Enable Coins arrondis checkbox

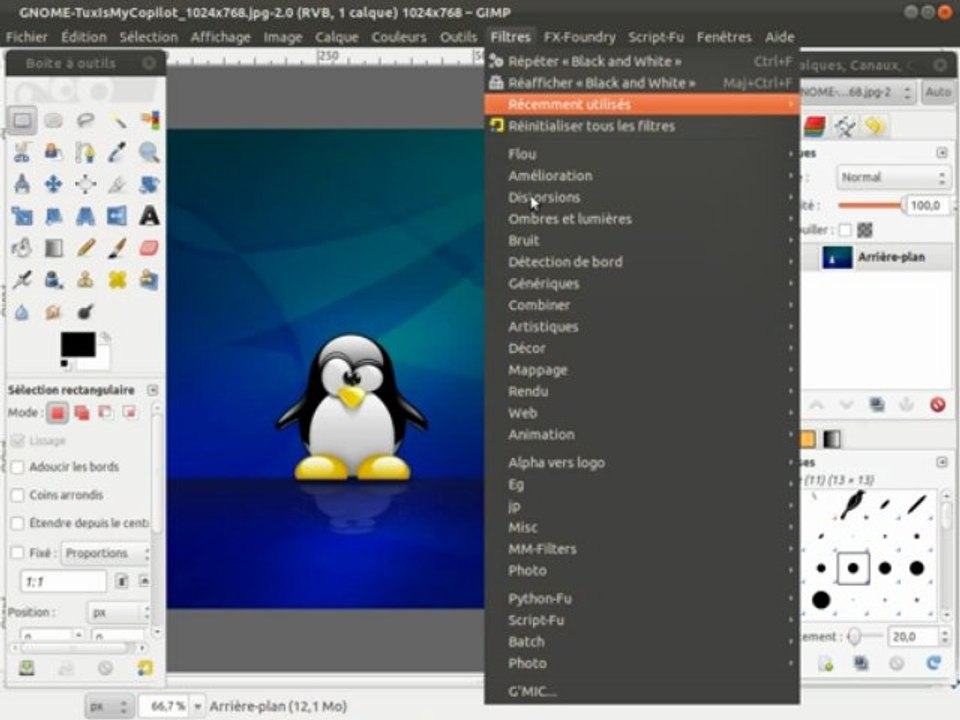(18, 495)
